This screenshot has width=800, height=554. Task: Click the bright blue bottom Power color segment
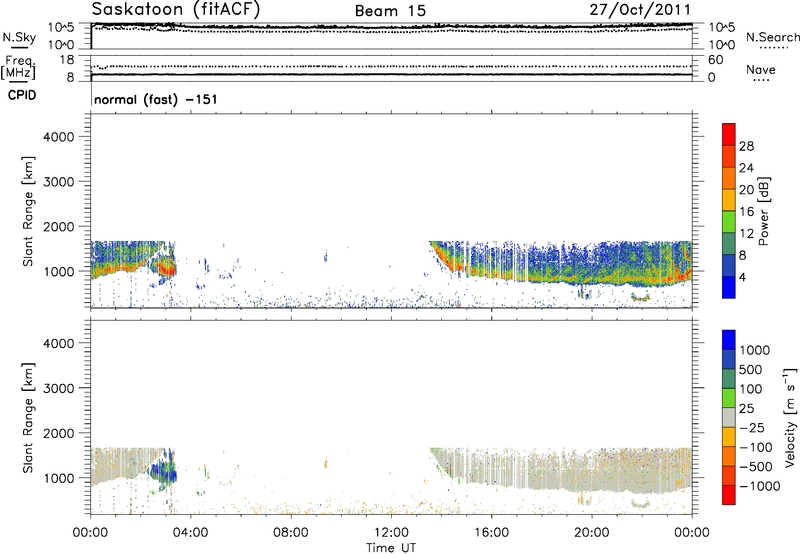click(x=729, y=287)
